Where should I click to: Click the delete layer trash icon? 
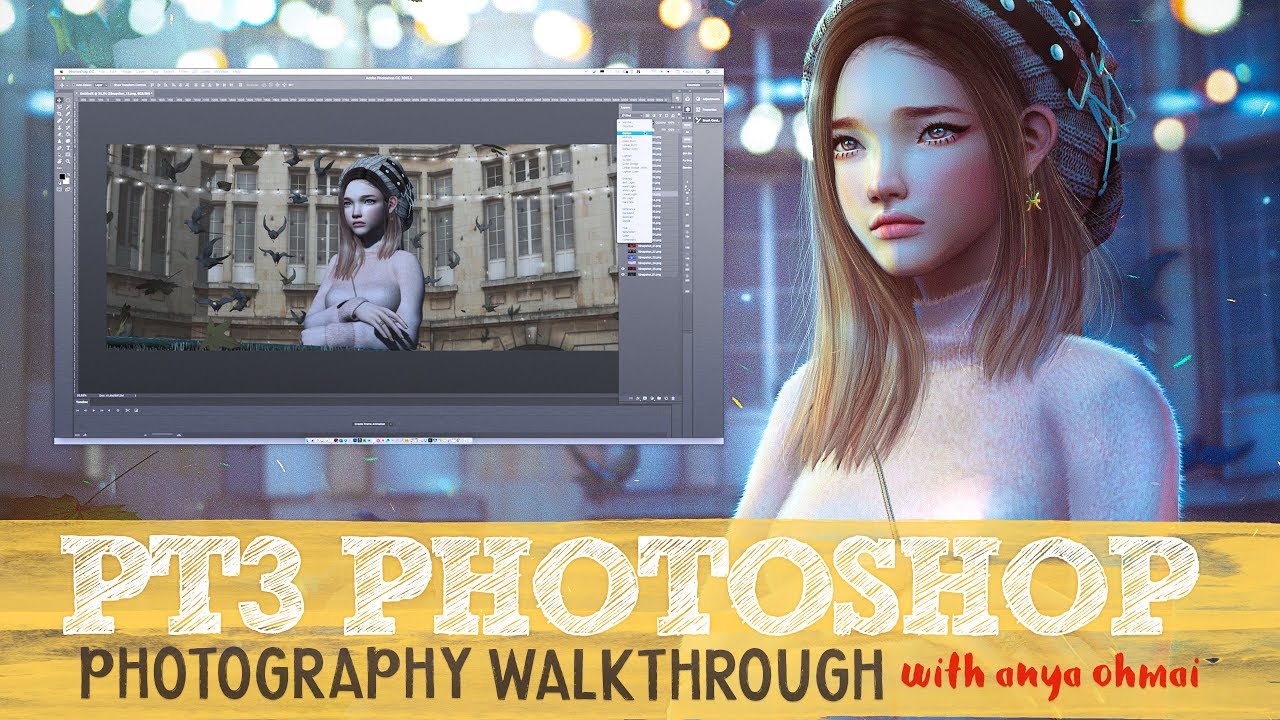[673, 398]
